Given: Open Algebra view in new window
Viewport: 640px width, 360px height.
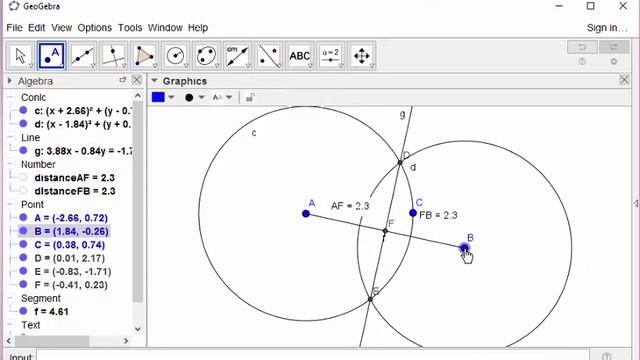Looking at the screenshot, I should click(122, 80).
